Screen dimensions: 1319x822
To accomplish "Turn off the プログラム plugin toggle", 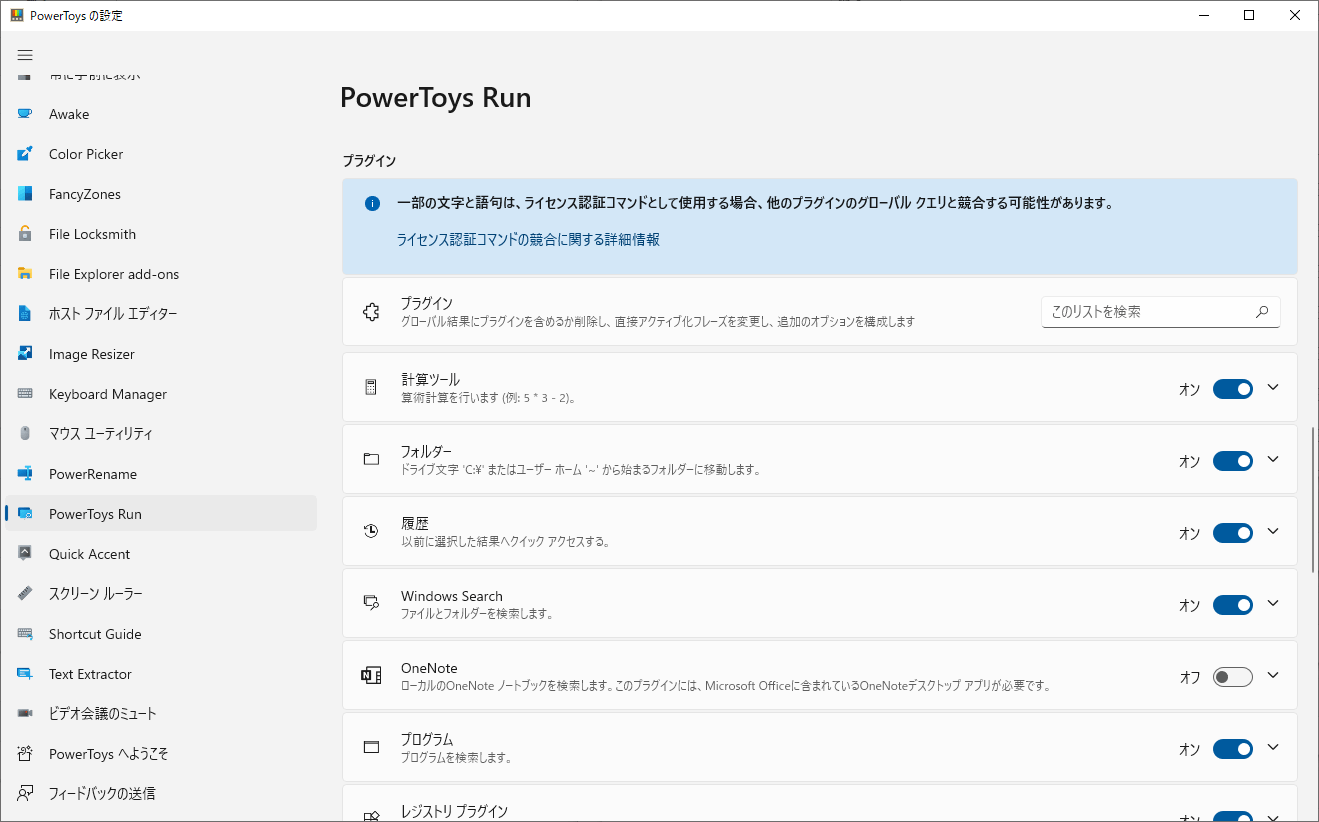I will click(1233, 749).
